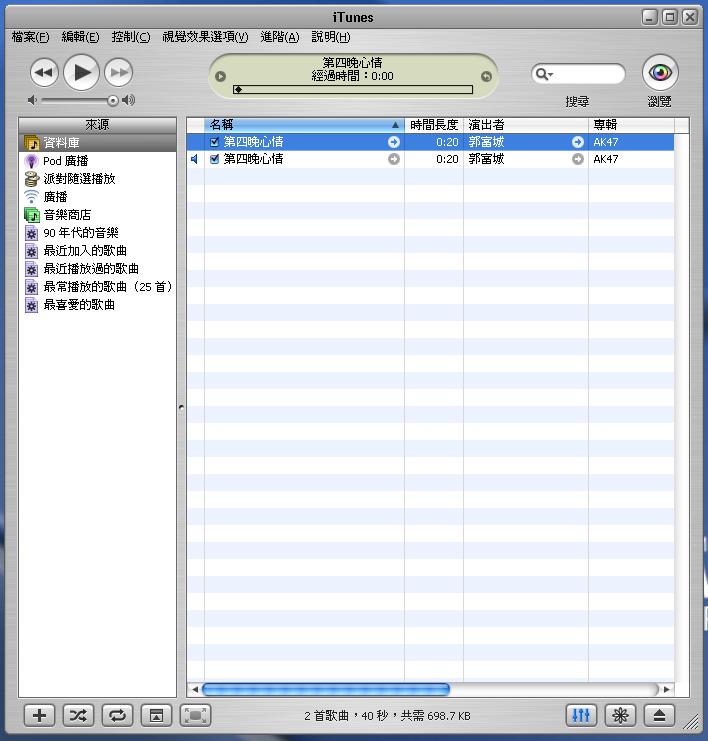708x741 pixels.
Task: Skip to the next track
Action: pos(118,71)
